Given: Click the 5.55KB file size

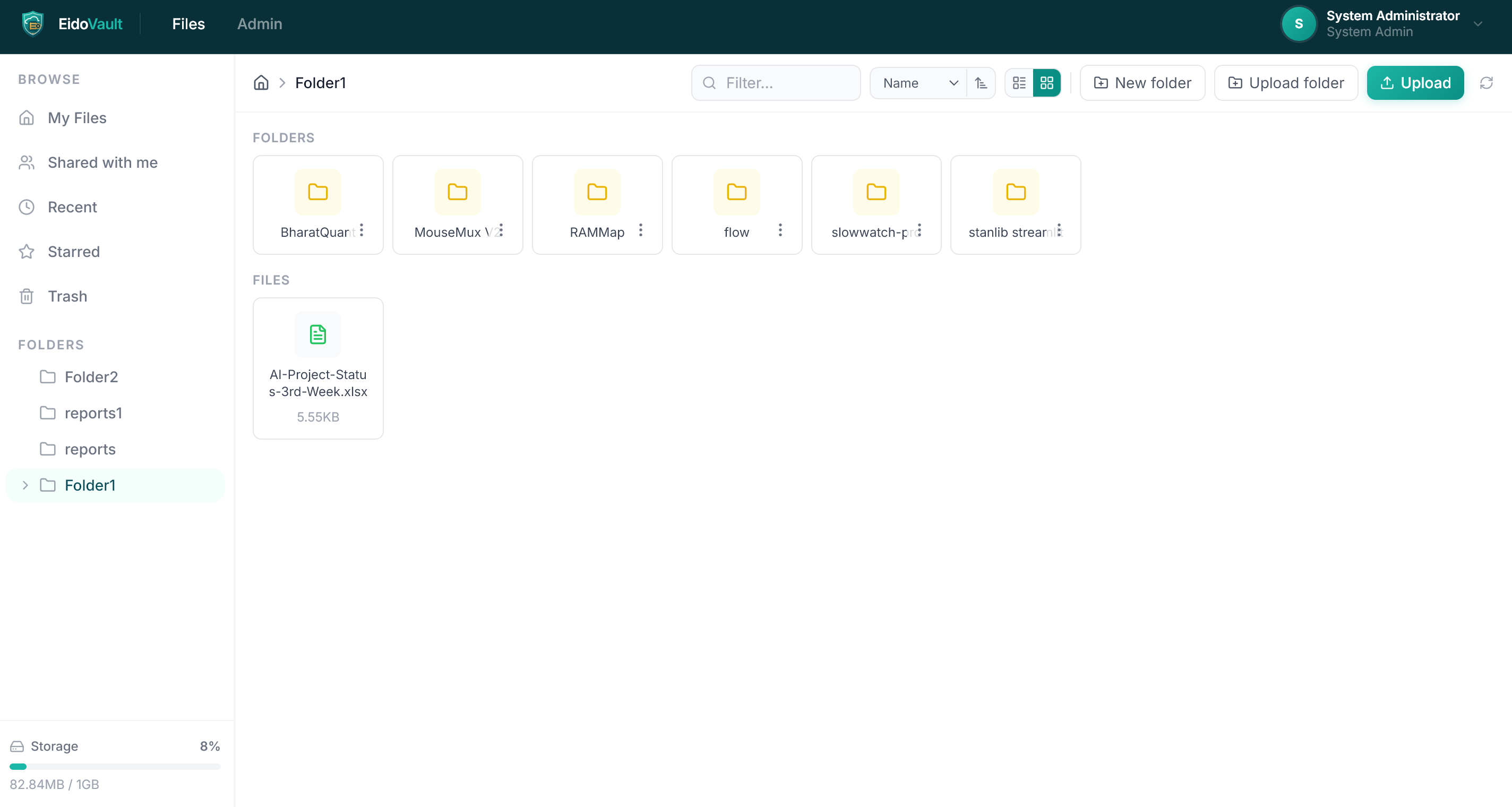Looking at the screenshot, I should (x=317, y=417).
